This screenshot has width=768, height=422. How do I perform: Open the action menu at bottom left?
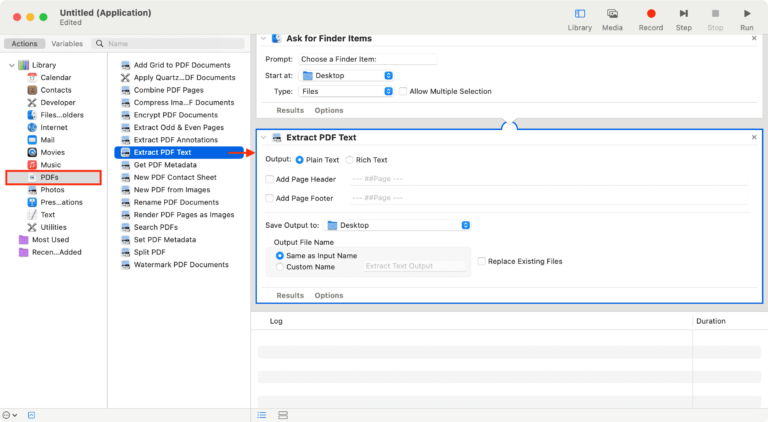[x=10, y=415]
